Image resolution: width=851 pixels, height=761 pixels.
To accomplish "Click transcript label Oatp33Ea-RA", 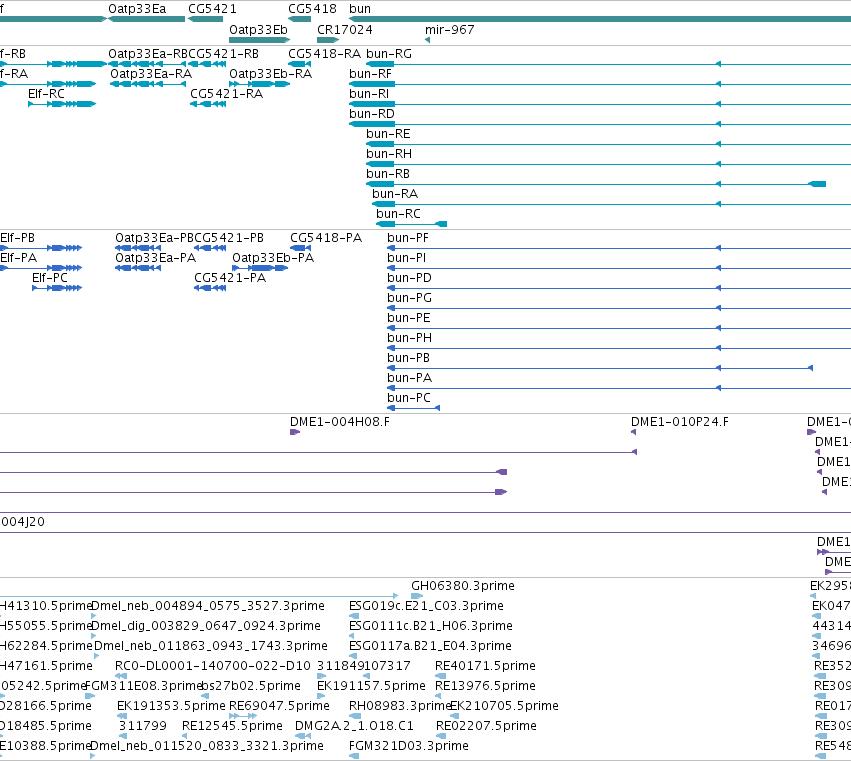I will tap(151, 73).
